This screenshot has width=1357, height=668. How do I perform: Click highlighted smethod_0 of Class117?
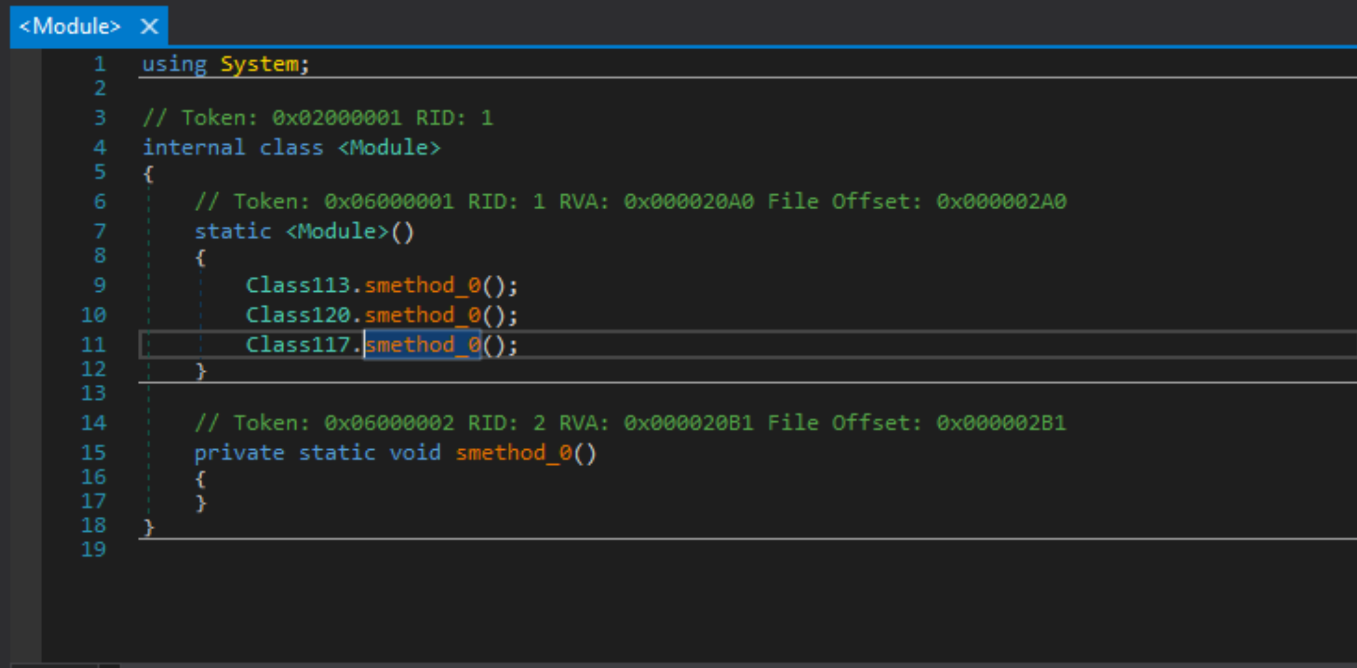[x=423, y=345]
